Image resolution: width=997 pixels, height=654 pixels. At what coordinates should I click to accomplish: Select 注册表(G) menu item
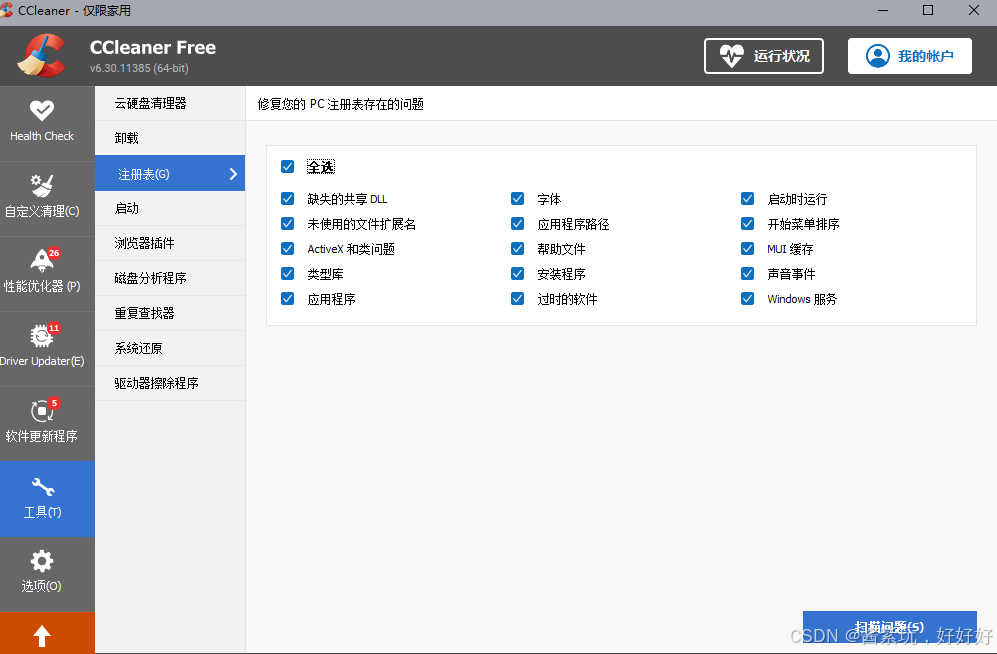pyautogui.click(x=170, y=174)
